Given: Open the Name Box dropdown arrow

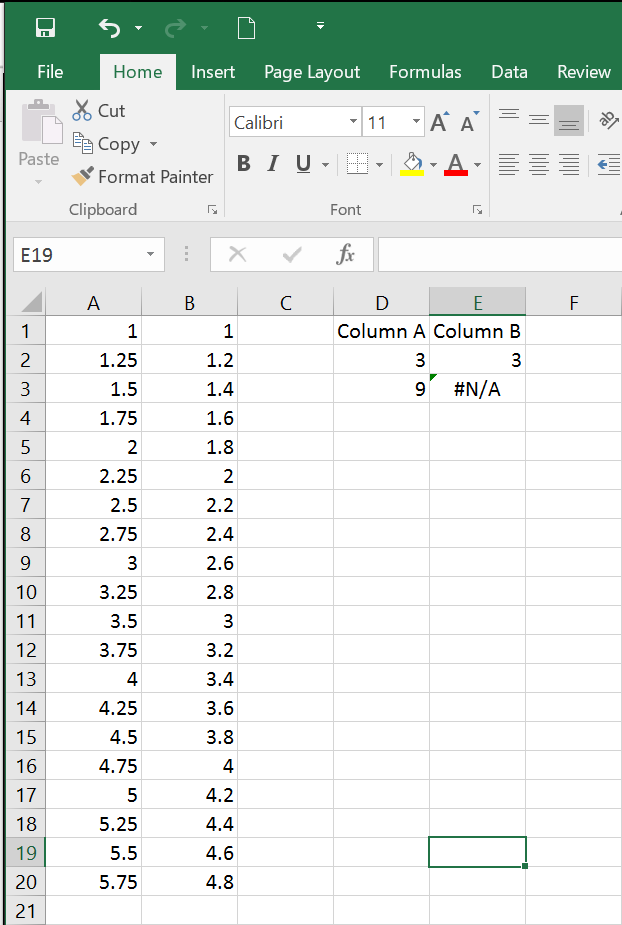Looking at the screenshot, I should coord(150,254).
